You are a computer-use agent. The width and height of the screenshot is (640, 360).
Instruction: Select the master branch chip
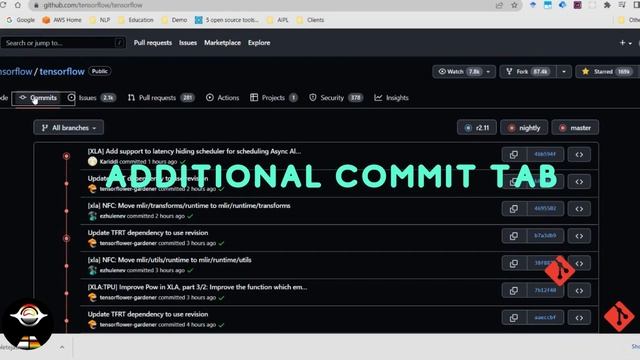click(575, 128)
